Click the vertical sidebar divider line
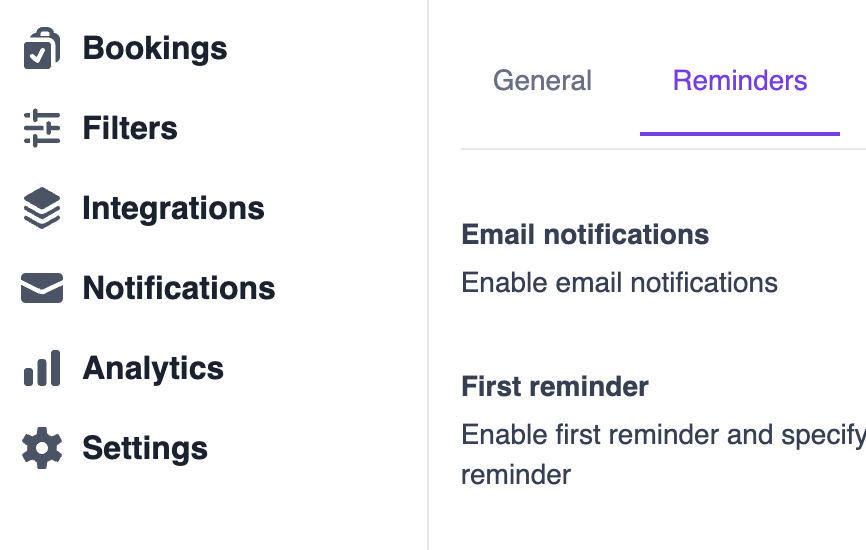Image resolution: width=866 pixels, height=550 pixels. click(x=428, y=300)
